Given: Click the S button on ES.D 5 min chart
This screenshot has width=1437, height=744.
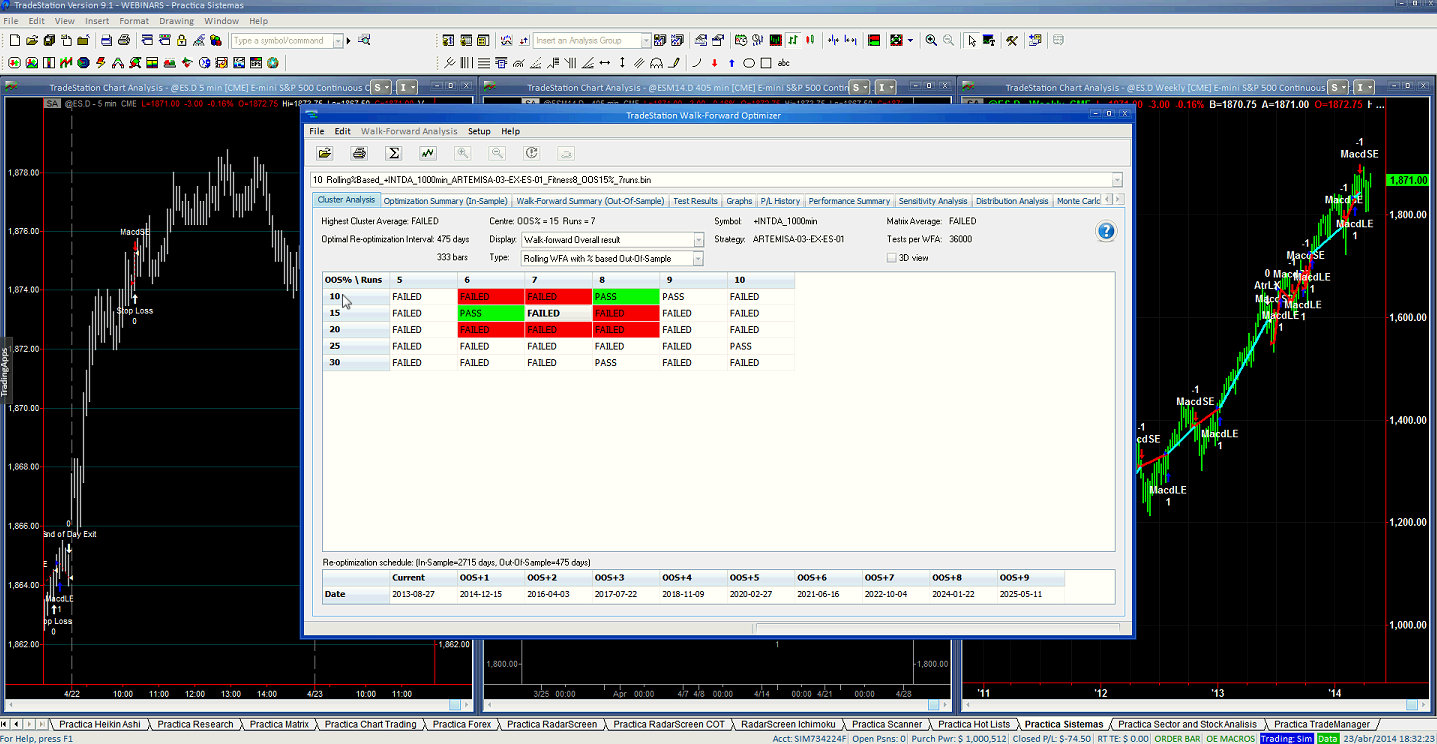Looking at the screenshot, I should 381,87.
